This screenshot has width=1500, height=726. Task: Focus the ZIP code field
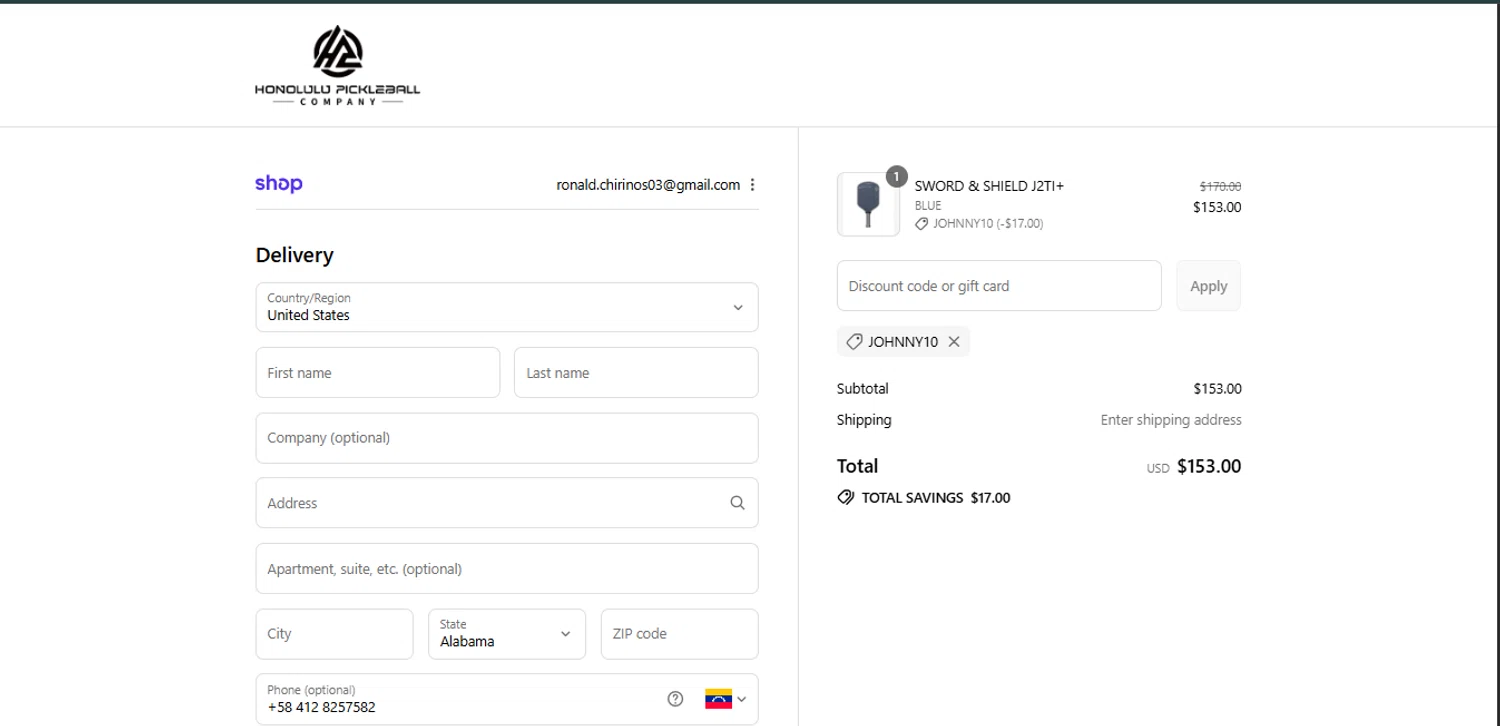pos(679,634)
